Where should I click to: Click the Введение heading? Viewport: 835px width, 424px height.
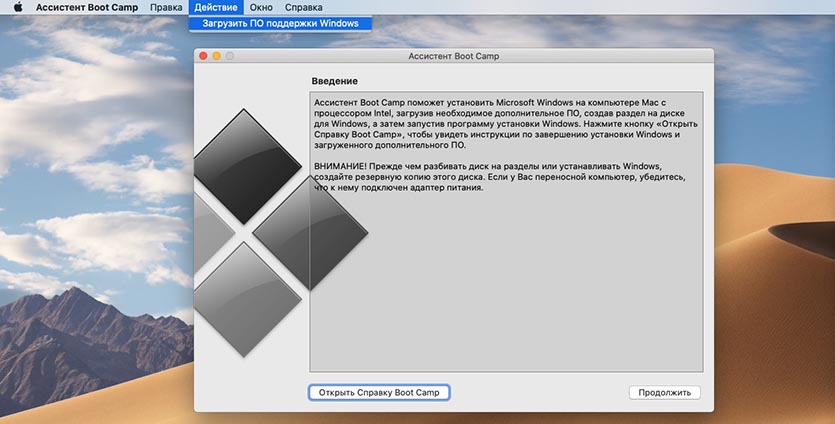(x=334, y=81)
